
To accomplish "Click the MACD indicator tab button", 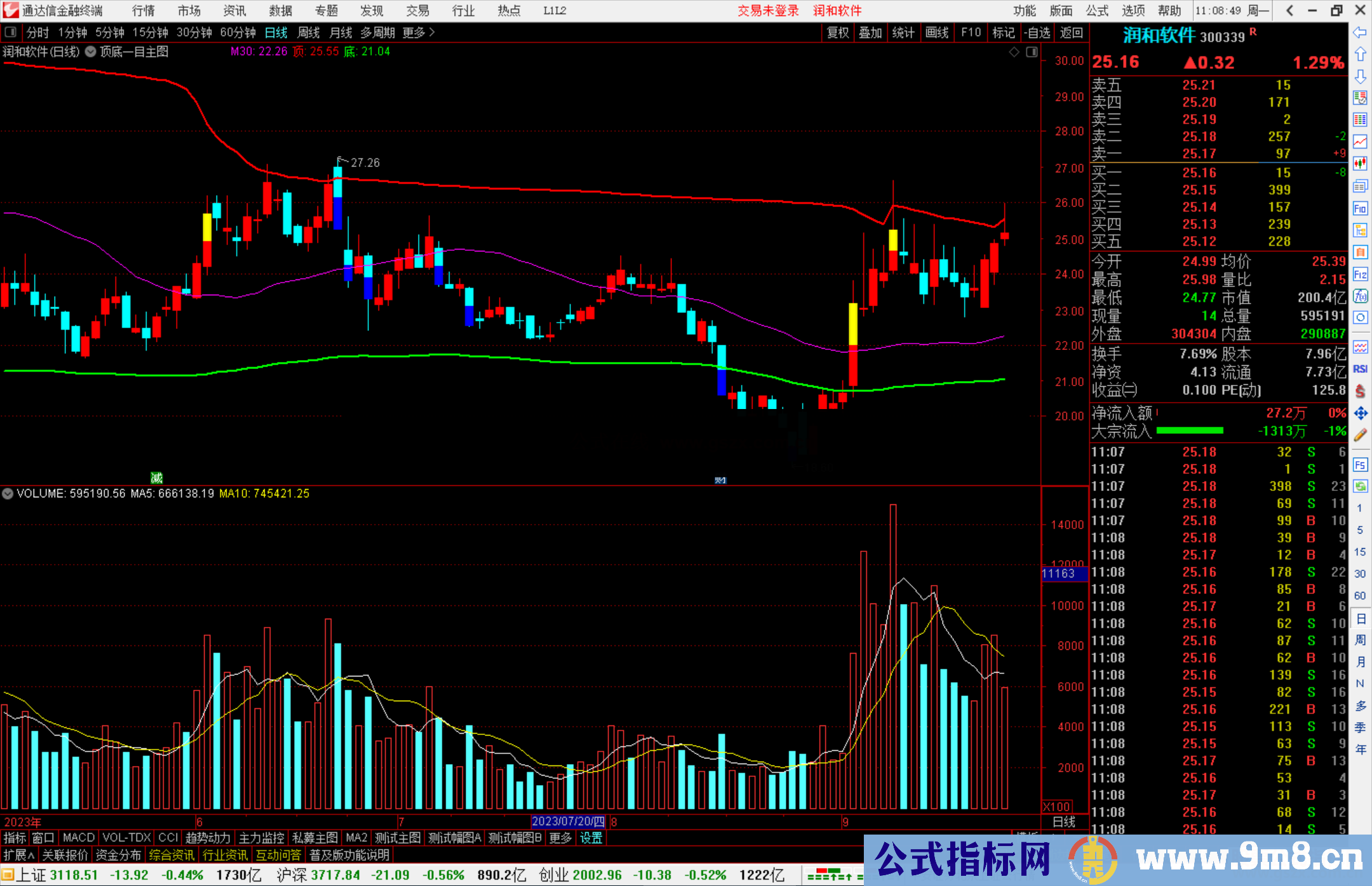I will click(78, 838).
